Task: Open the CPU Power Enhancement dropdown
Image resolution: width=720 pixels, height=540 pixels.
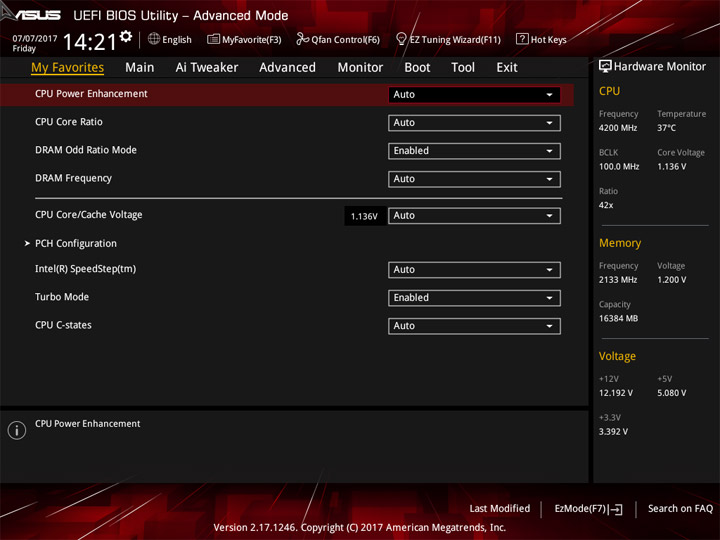Action: click(474, 95)
